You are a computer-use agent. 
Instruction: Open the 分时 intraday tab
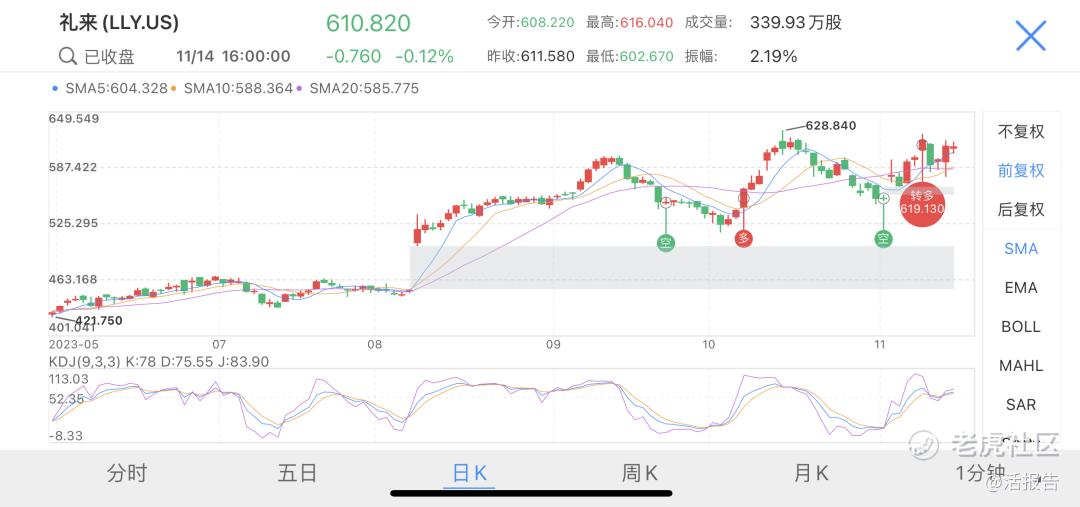tap(127, 473)
